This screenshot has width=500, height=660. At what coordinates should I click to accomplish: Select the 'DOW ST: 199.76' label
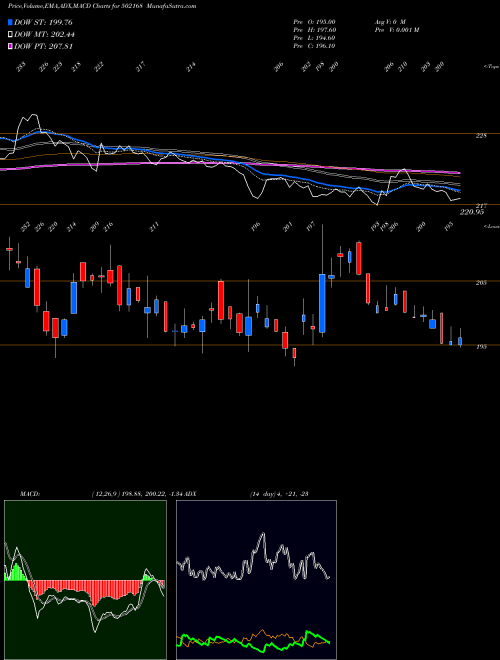tap(43, 22)
